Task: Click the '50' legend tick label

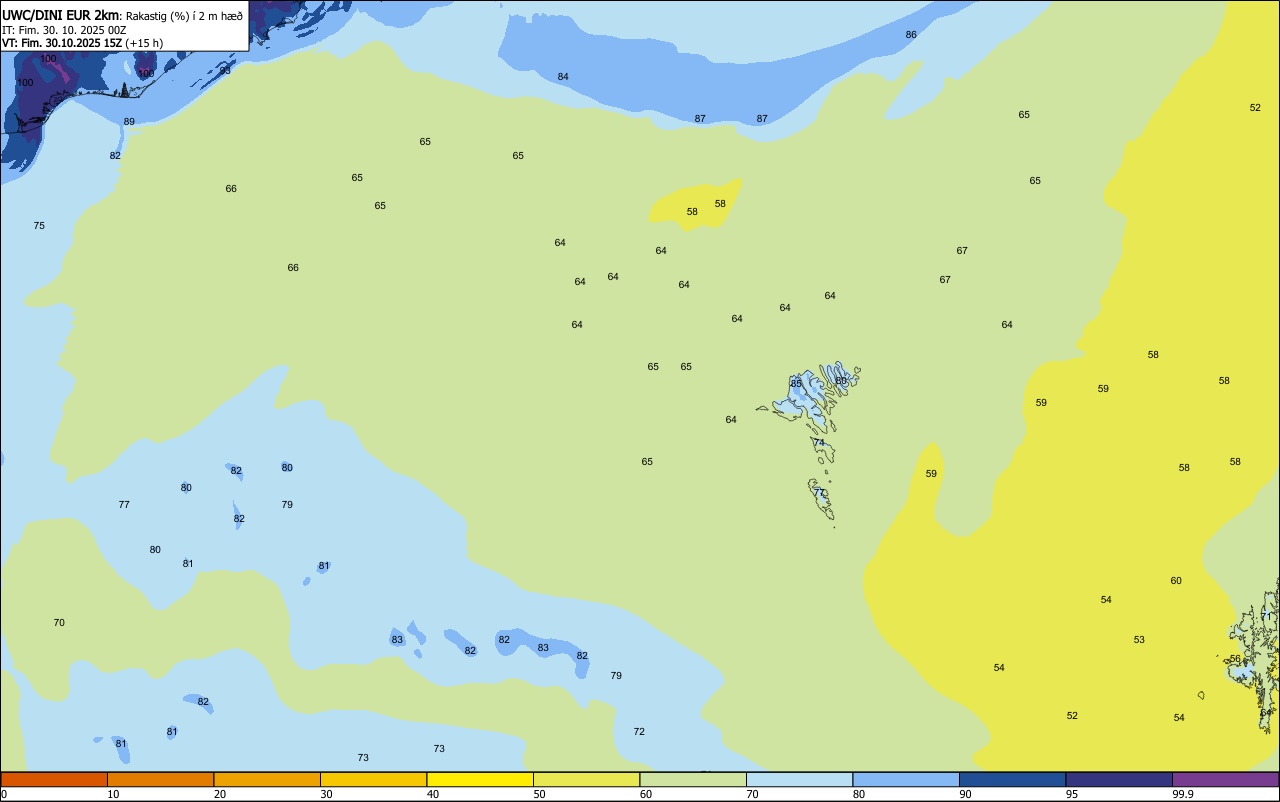Action: (x=540, y=794)
